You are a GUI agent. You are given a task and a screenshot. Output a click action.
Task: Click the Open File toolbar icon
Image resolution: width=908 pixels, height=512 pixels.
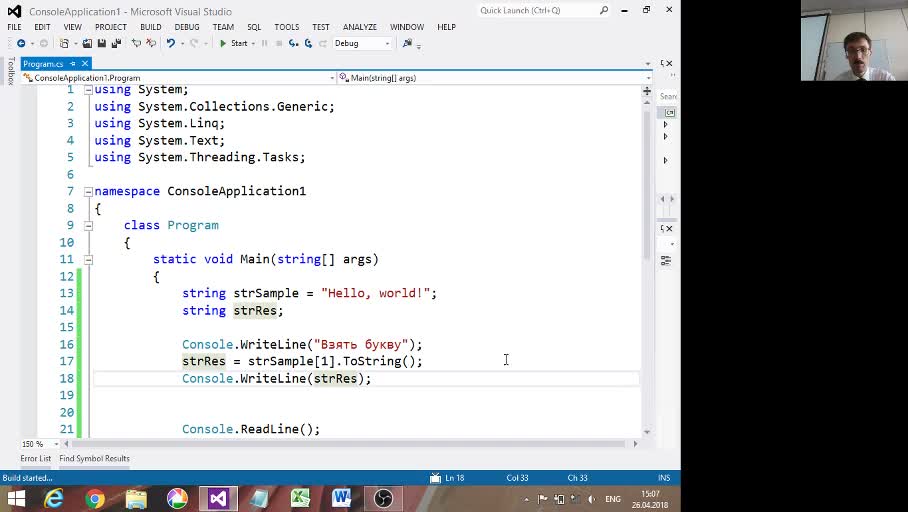87,43
